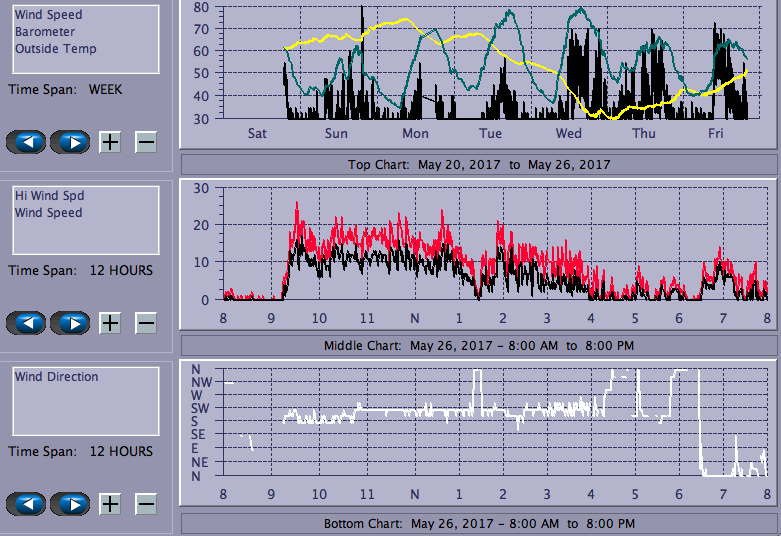Click the top chart's forward arrow button
The width and height of the screenshot is (781, 536).
pos(70,142)
